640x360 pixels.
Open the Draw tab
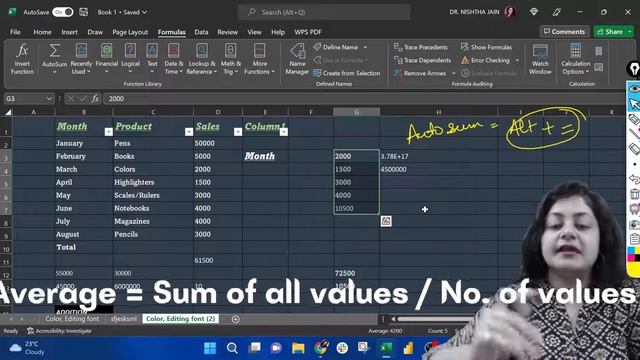(95, 32)
